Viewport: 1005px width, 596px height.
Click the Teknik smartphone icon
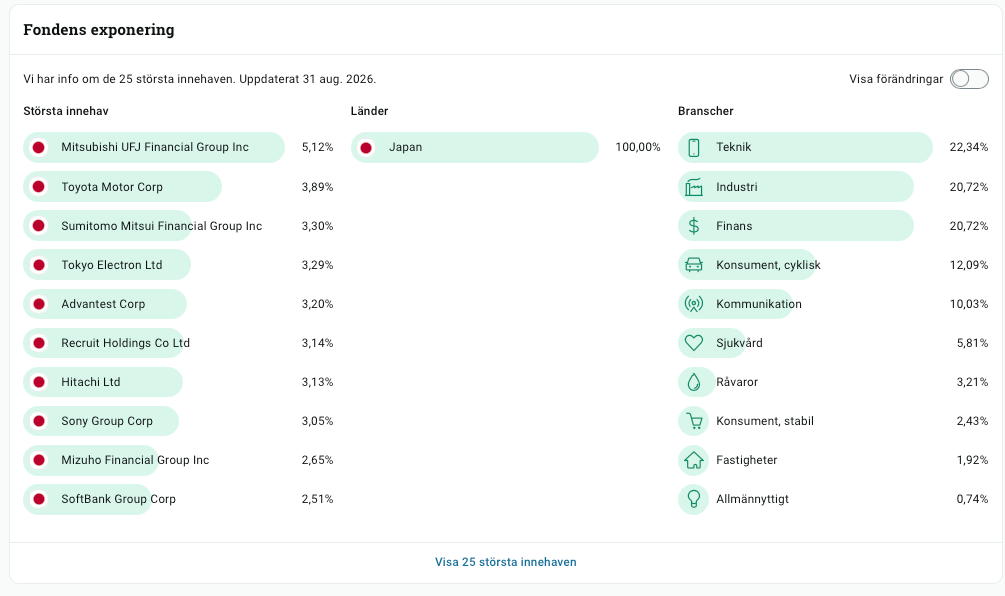[694, 147]
